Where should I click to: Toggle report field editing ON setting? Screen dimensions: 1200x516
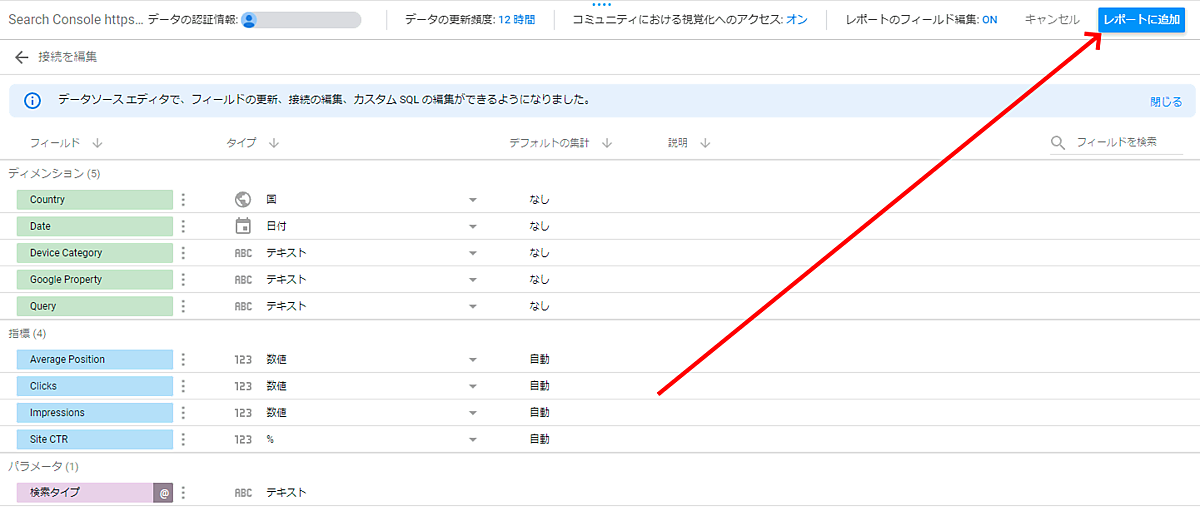(988, 20)
